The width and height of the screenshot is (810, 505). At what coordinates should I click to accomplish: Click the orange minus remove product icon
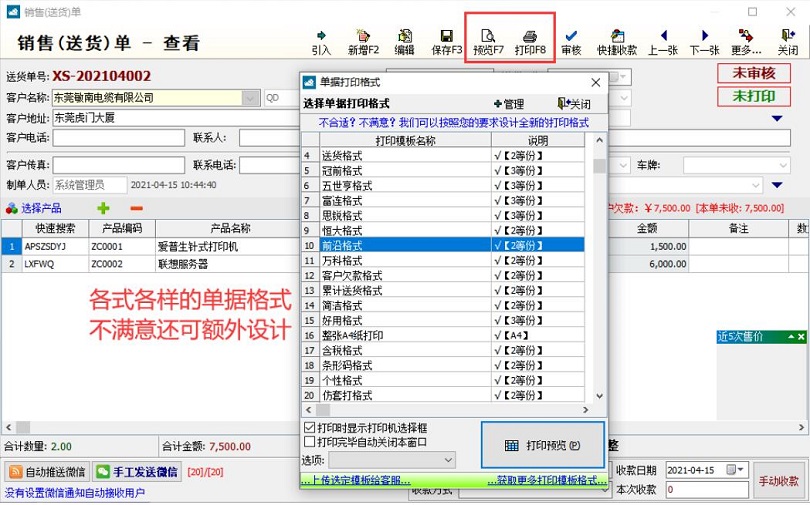136,208
